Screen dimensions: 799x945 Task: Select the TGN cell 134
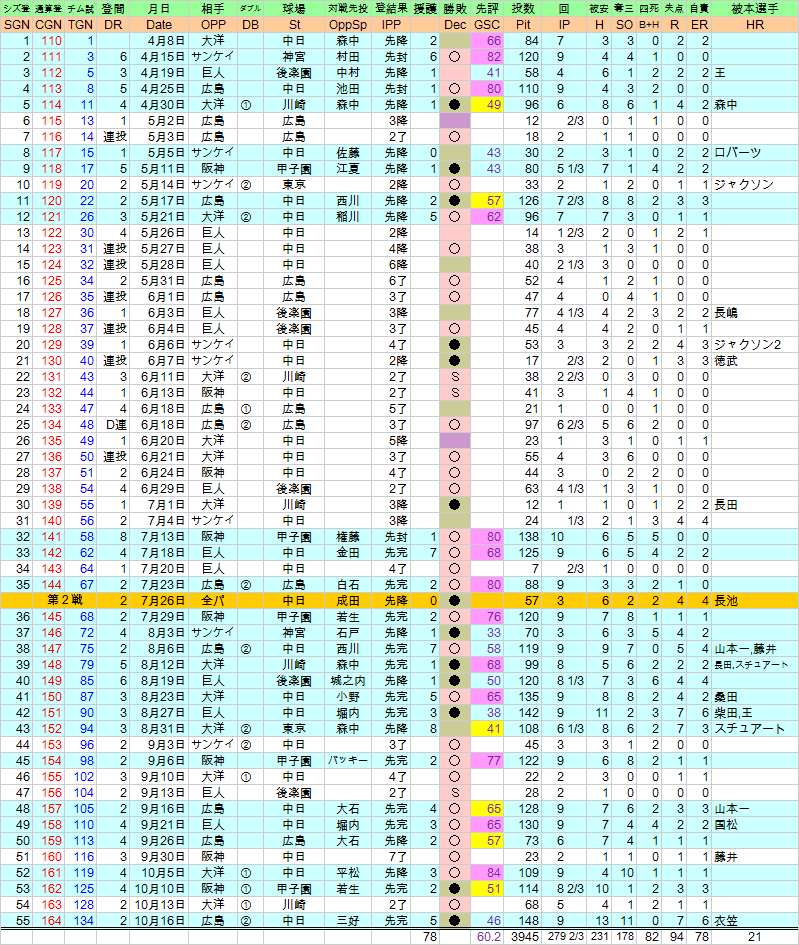[80, 920]
